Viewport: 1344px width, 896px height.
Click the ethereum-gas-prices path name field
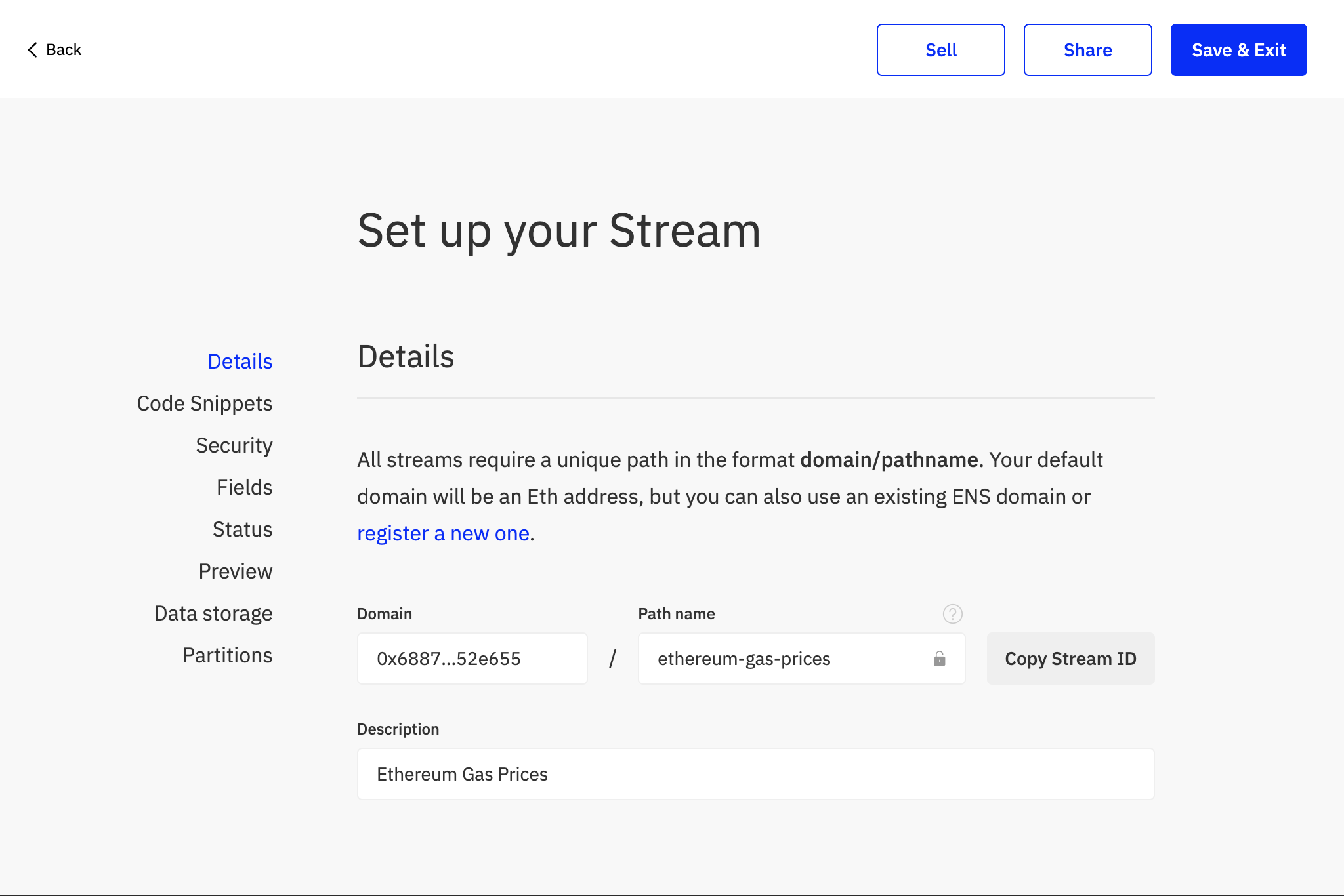(x=781, y=659)
